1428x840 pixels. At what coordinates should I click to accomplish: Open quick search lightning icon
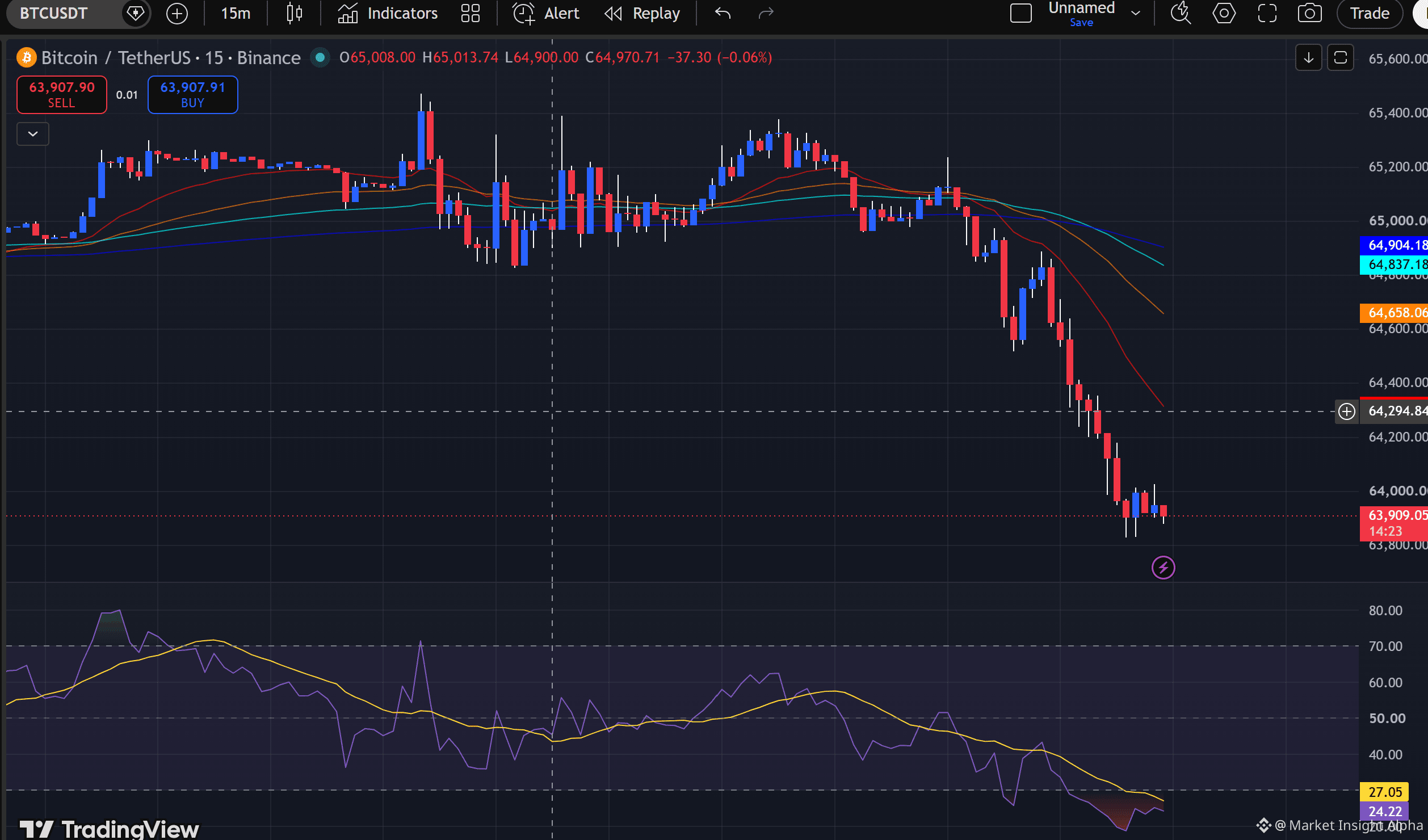click(x=1181, y=14)
